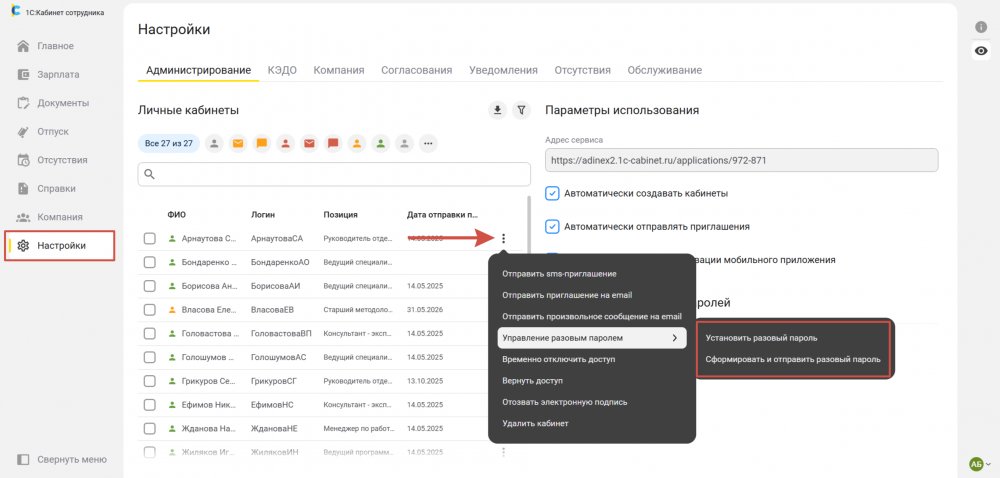Switch to the КЭДО tab
Viewport: 1000px width, 478px height.
point(282,70)
